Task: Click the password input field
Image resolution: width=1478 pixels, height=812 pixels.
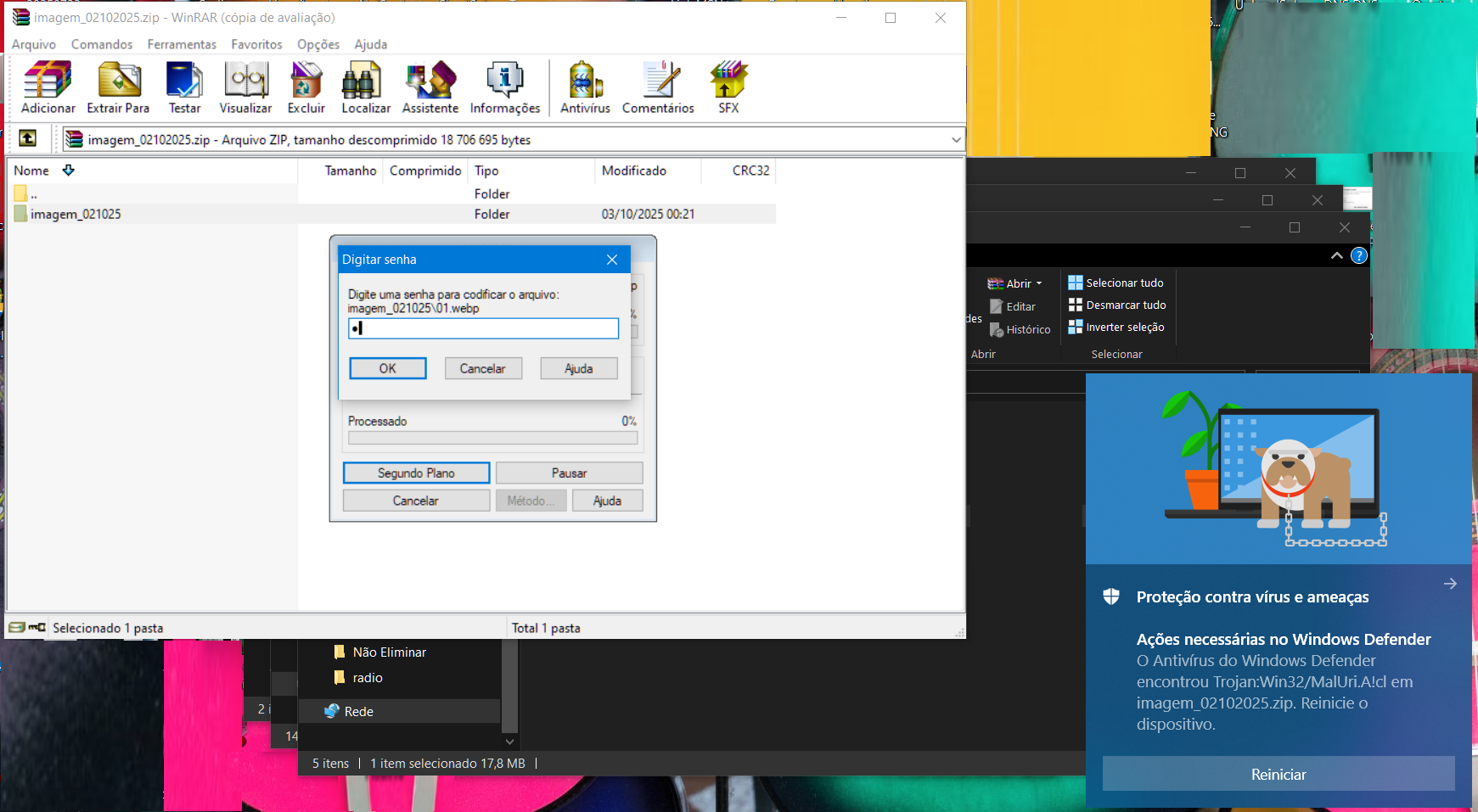Action: (483, 328)
